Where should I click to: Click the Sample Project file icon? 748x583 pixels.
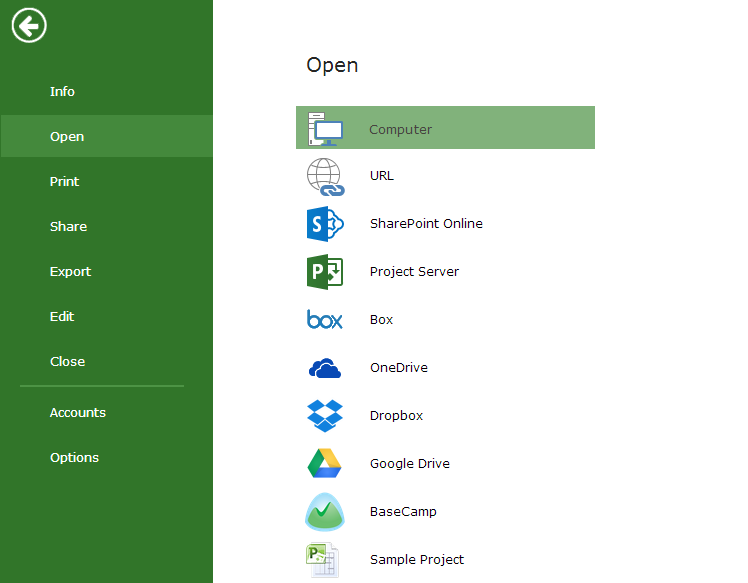pyautogui.click(x=322, y=560)
